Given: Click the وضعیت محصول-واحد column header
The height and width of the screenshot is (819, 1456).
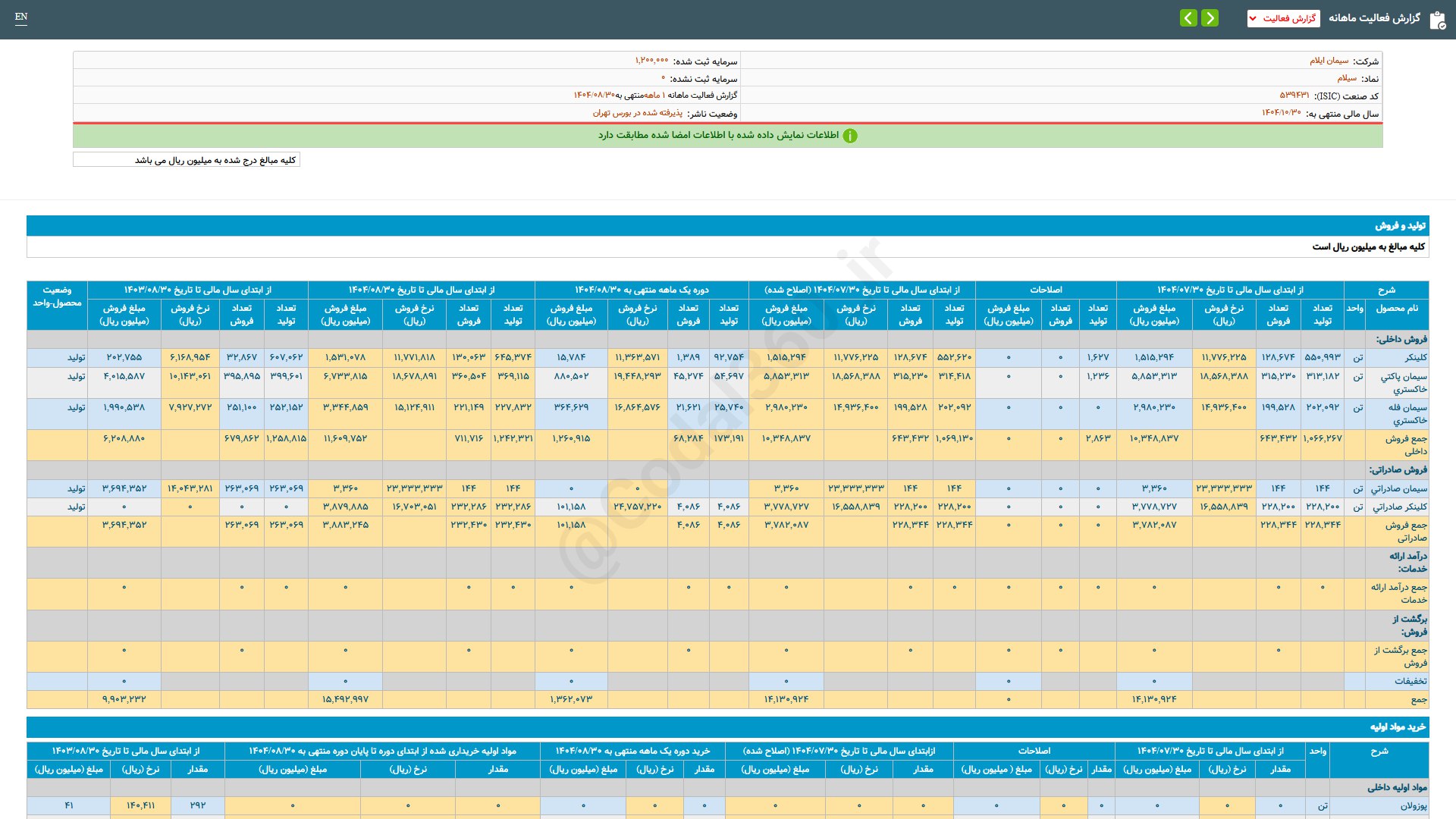Looking at the screenshot, I should tap(57, 296).
